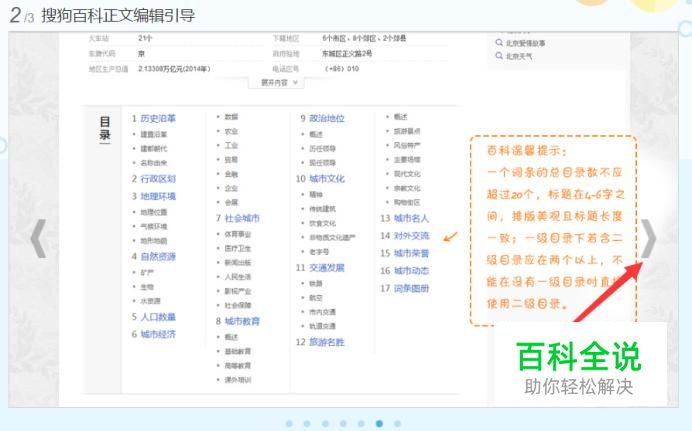Open catalog entry 15 城市荣誉
Screen dimensions: 692x431
click(411, 253)
